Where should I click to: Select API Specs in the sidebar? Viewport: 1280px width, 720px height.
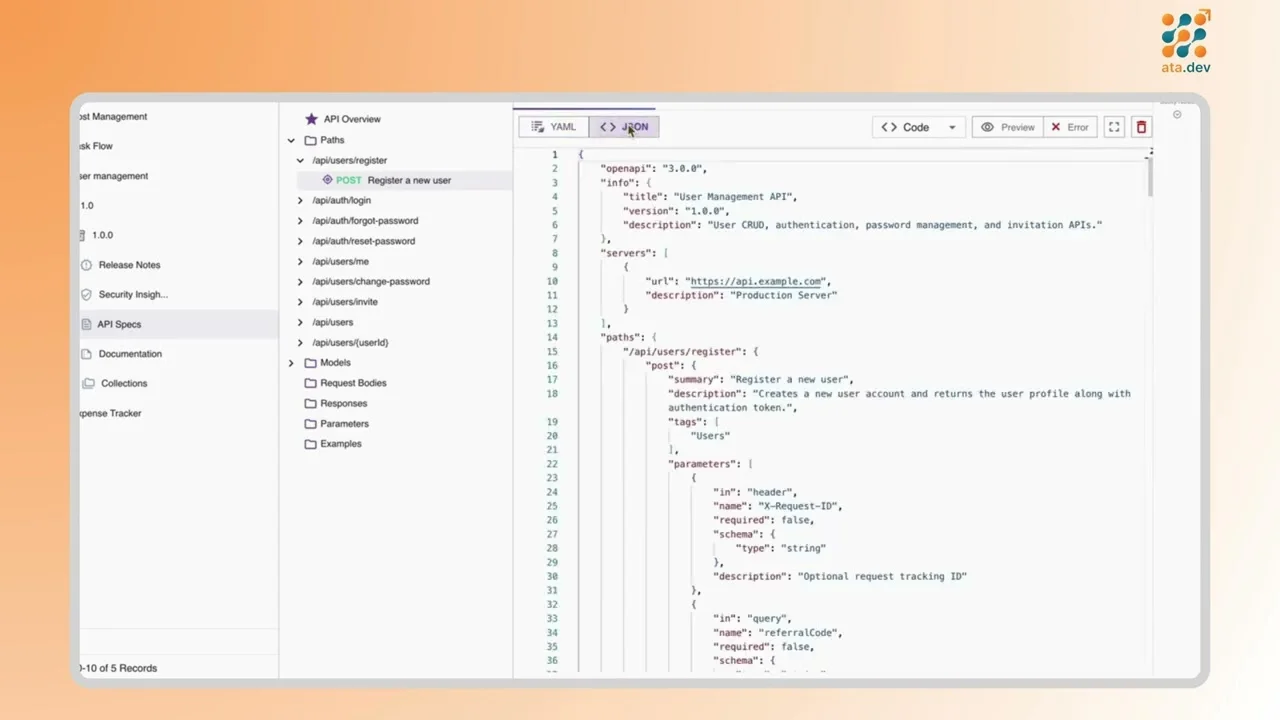coord(118,324)
